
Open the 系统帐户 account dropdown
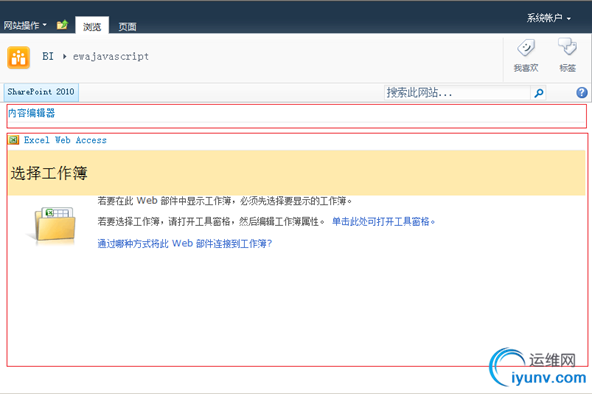[549, 18]
